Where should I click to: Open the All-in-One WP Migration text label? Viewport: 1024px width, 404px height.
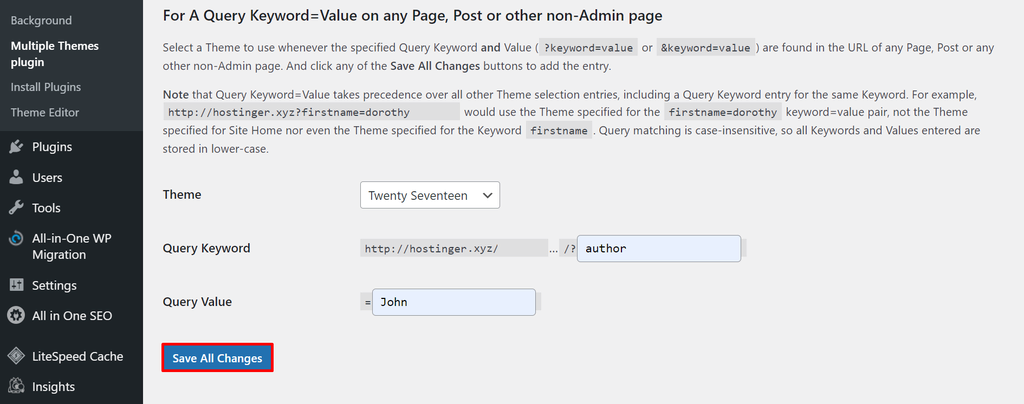tap(73, 247)
